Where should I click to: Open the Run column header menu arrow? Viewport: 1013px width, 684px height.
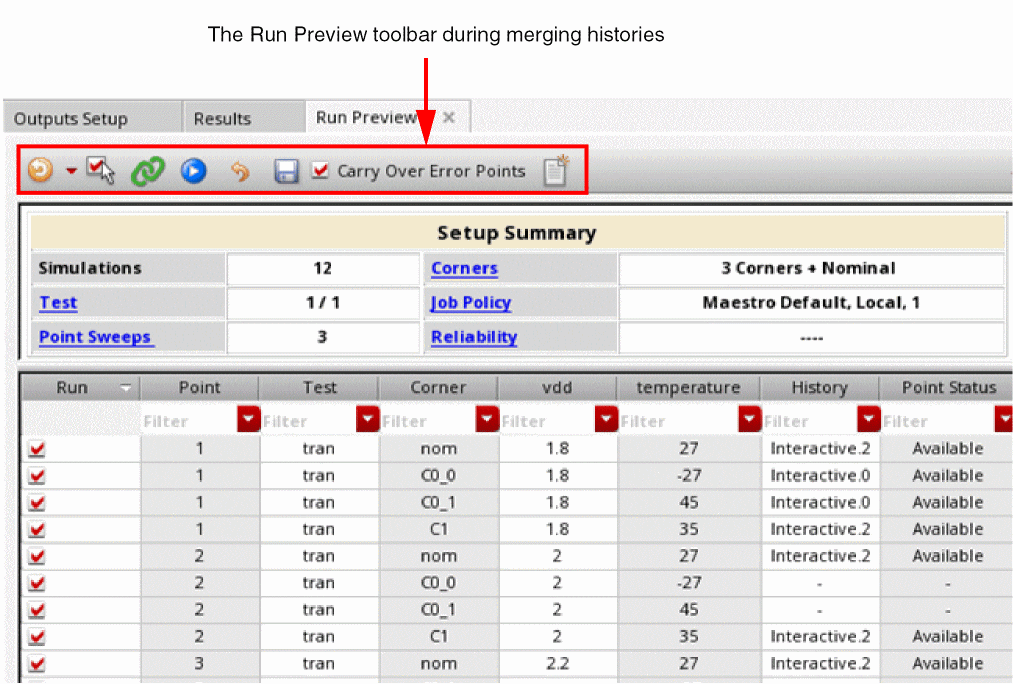coord(126,388)
